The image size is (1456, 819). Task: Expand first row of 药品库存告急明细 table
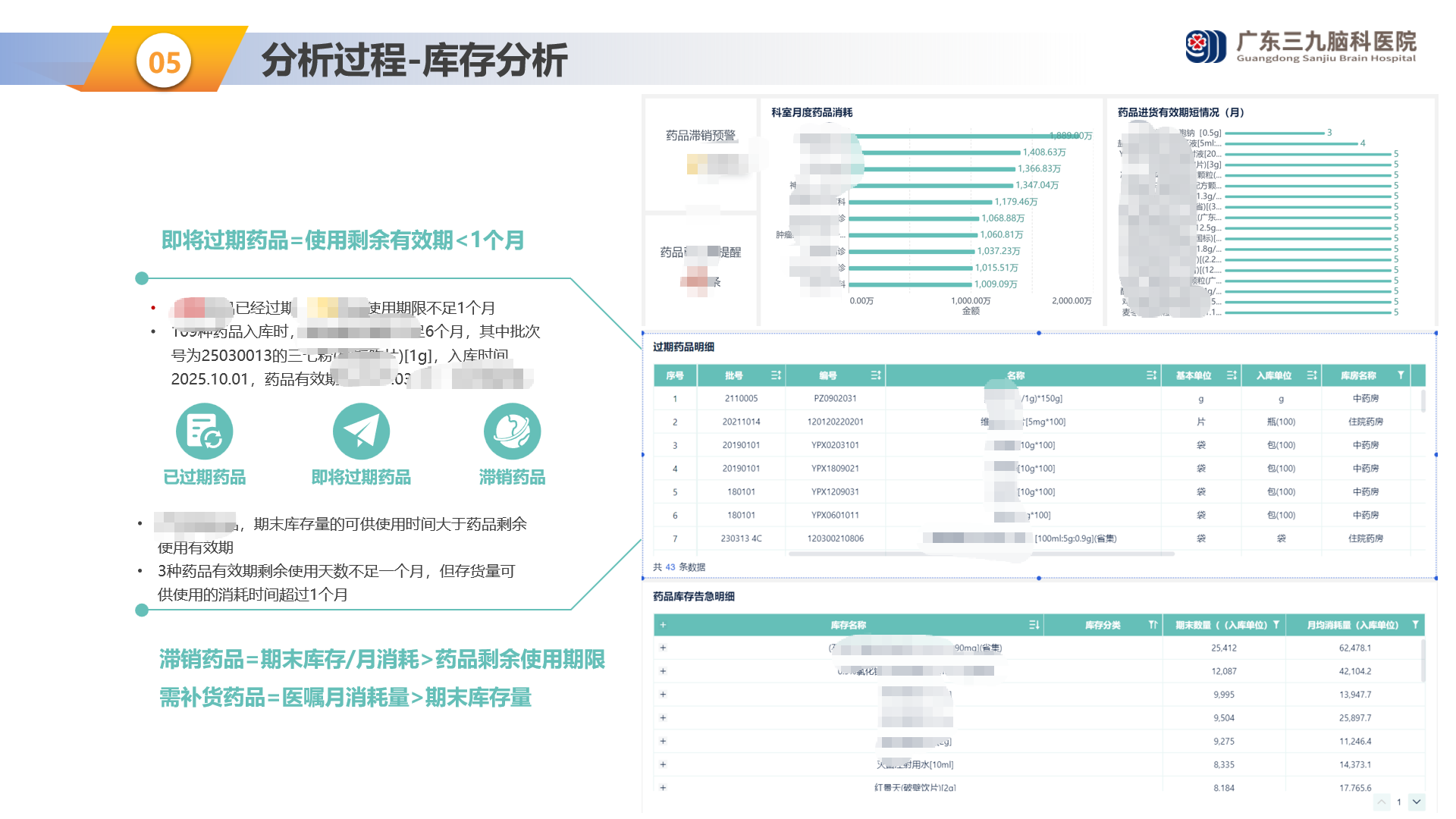point(663,648)
